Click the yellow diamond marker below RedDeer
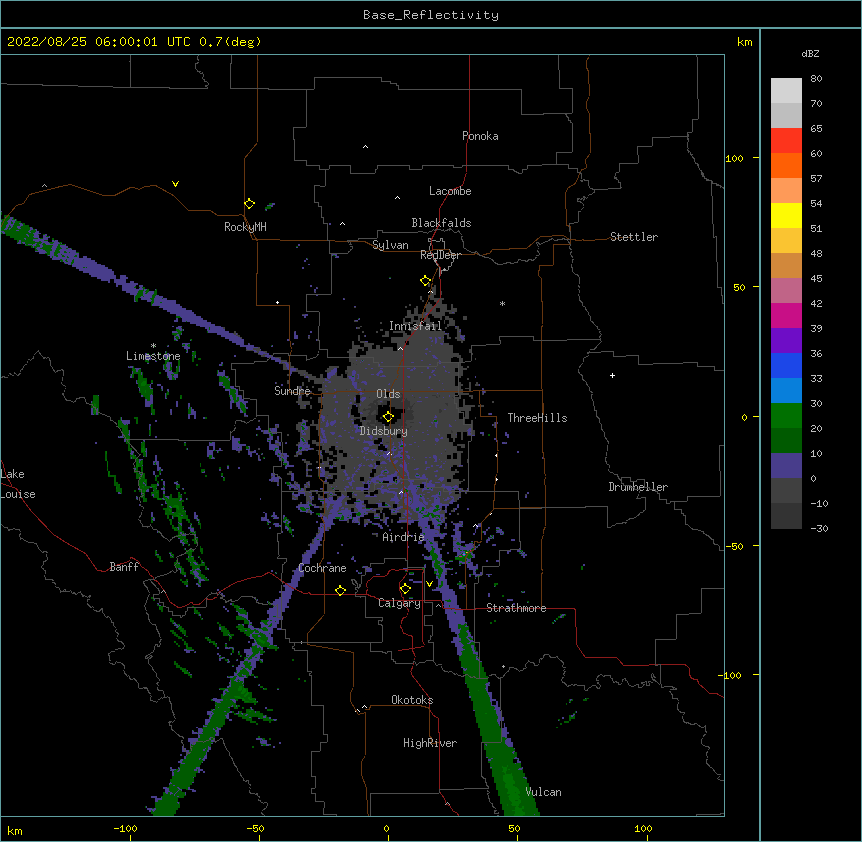Screen dimensions: 862x842 point(426,281)
